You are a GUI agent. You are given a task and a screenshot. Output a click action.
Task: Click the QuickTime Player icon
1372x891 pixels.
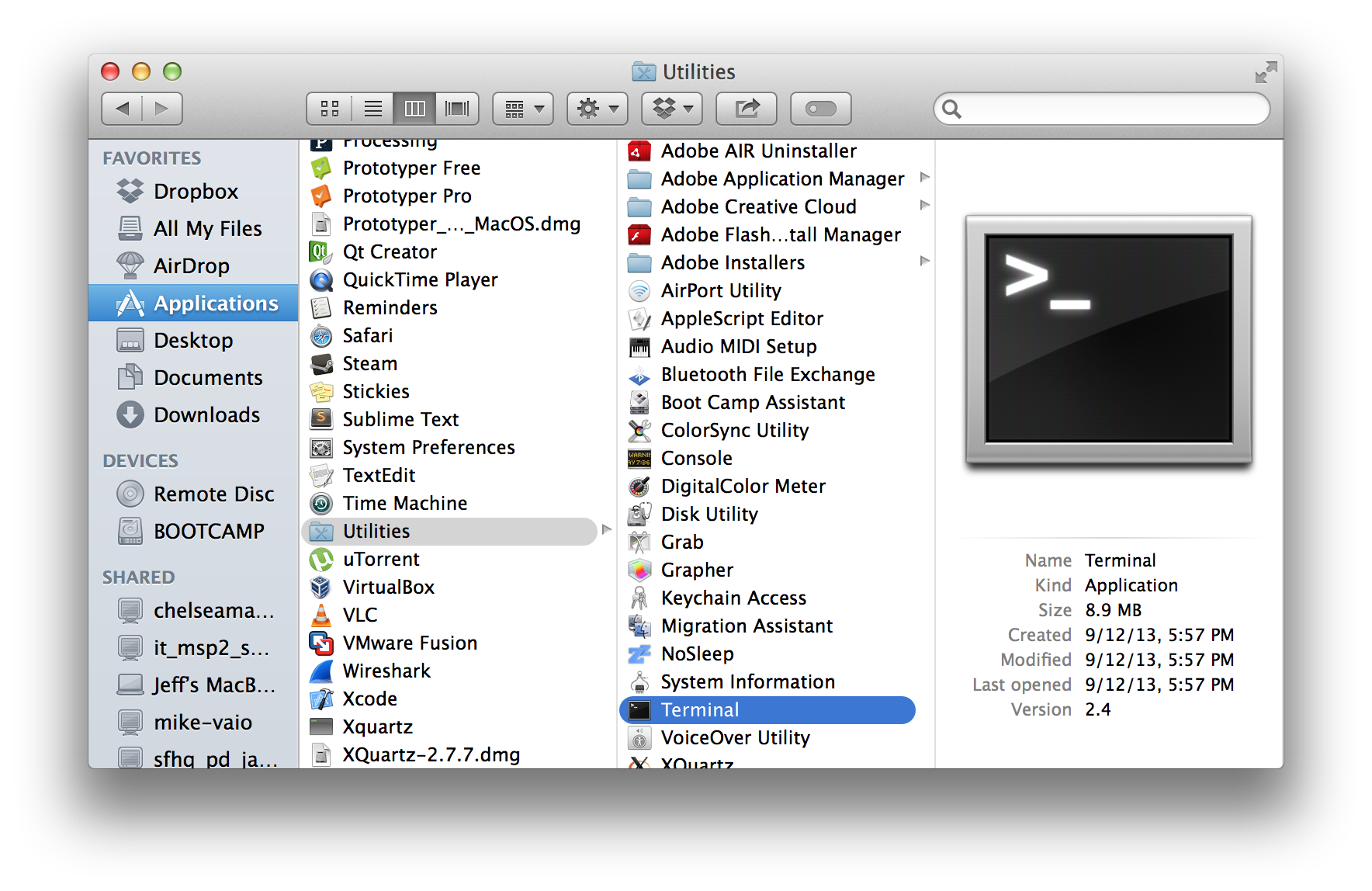(321, 279)
